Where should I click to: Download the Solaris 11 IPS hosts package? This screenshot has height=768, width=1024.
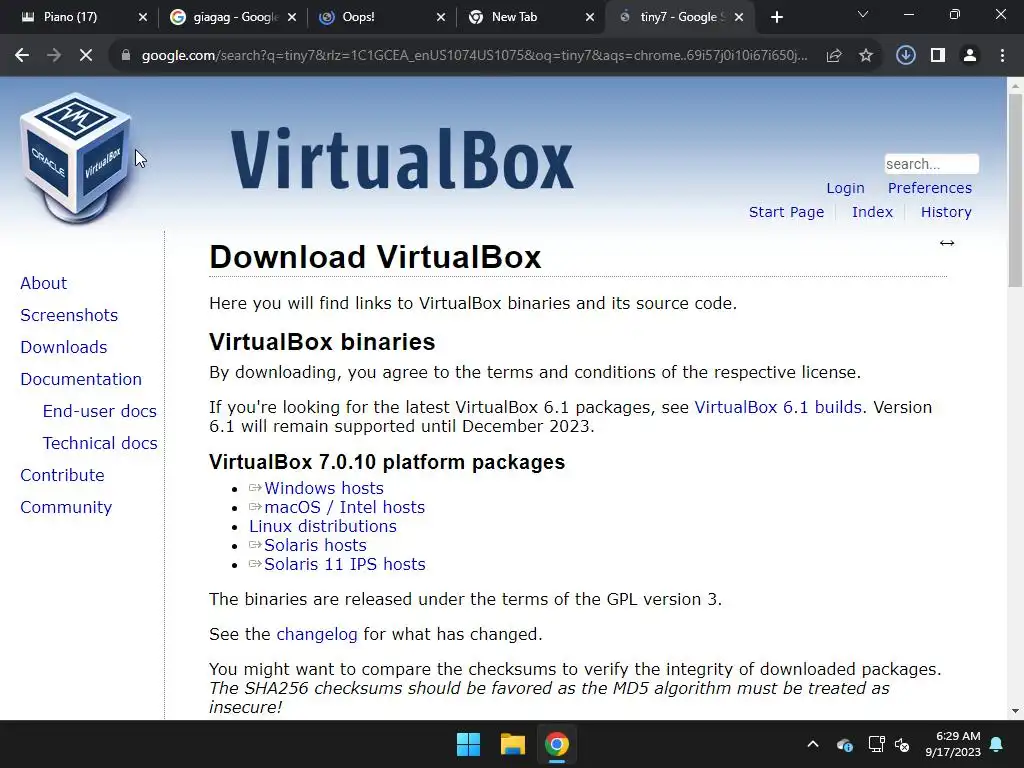pyautogui.click(x=344, y=564)
